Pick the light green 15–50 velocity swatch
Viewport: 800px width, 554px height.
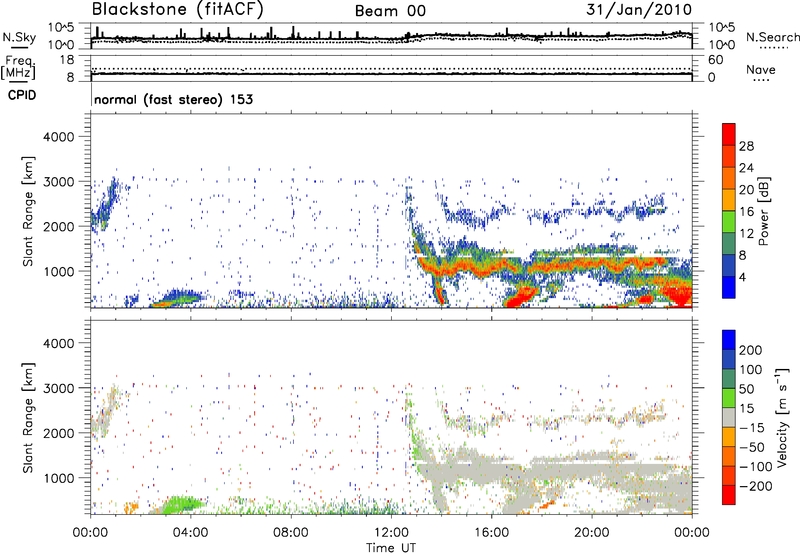pos(729,398)
